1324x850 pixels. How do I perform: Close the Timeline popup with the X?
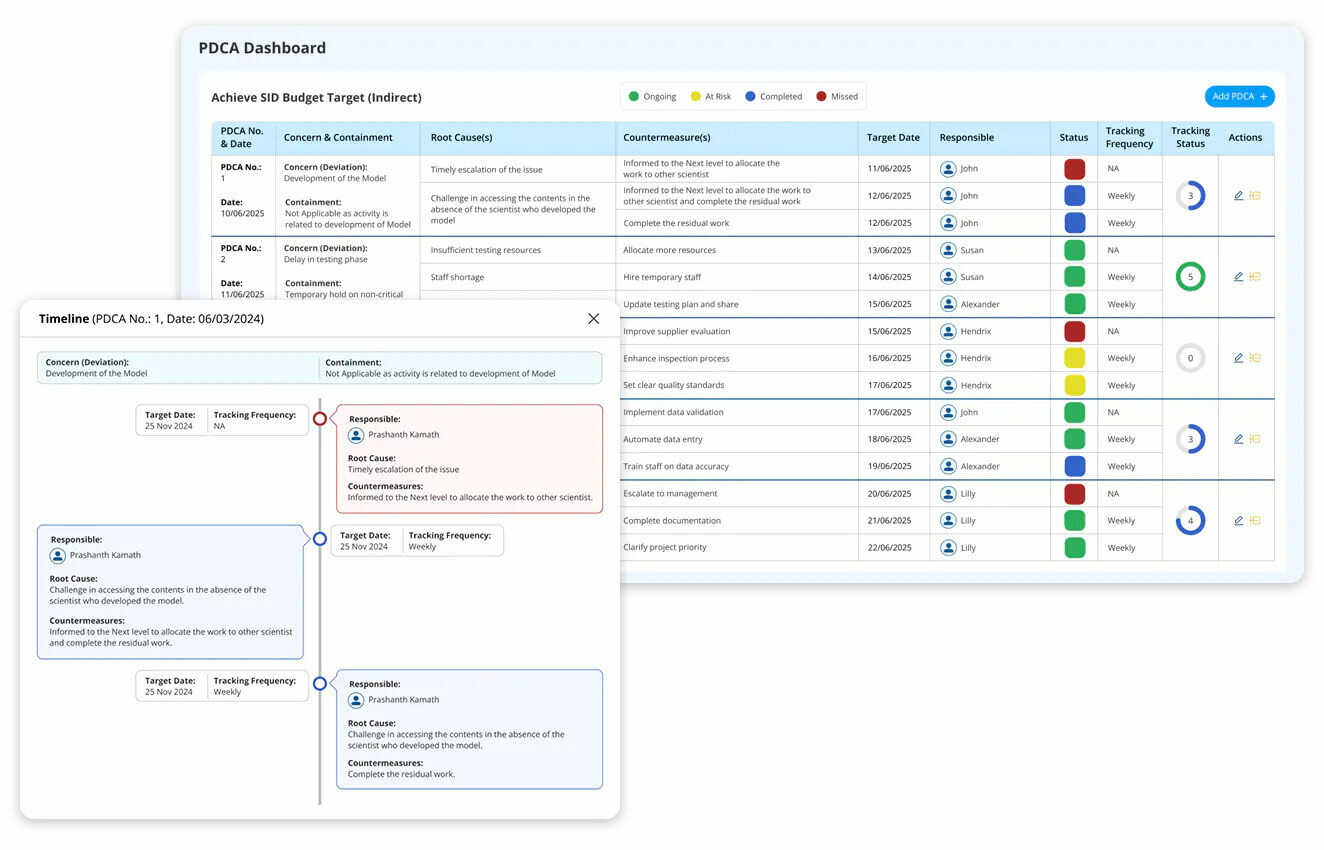click(593, 318)
